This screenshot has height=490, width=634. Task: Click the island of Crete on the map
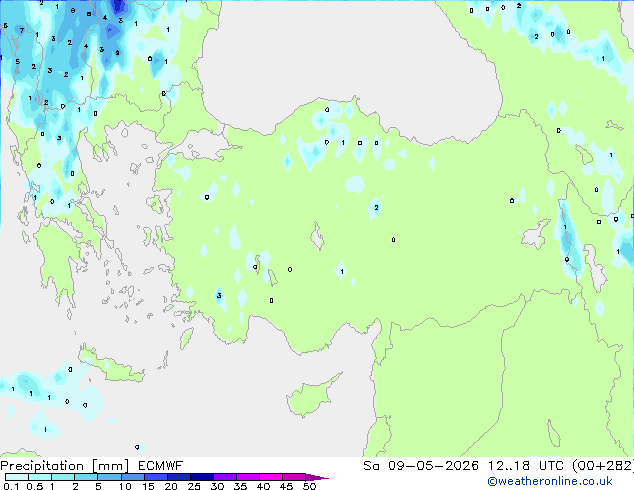pyautogui.click(x=109, y=366)
